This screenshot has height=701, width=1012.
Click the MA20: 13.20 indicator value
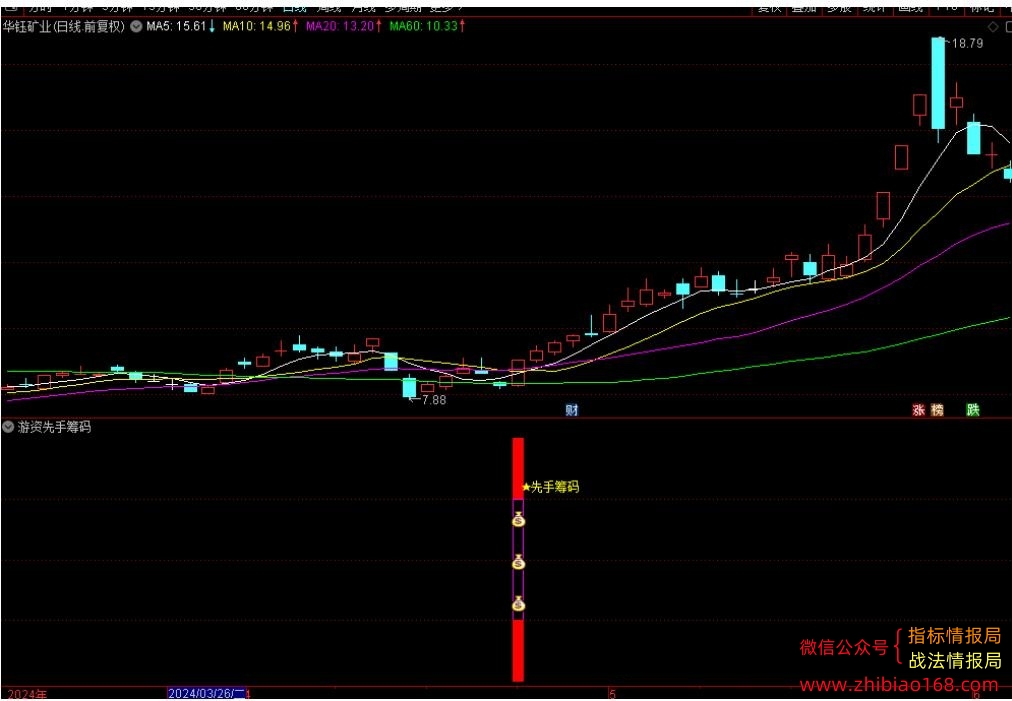tap(344, 26)
